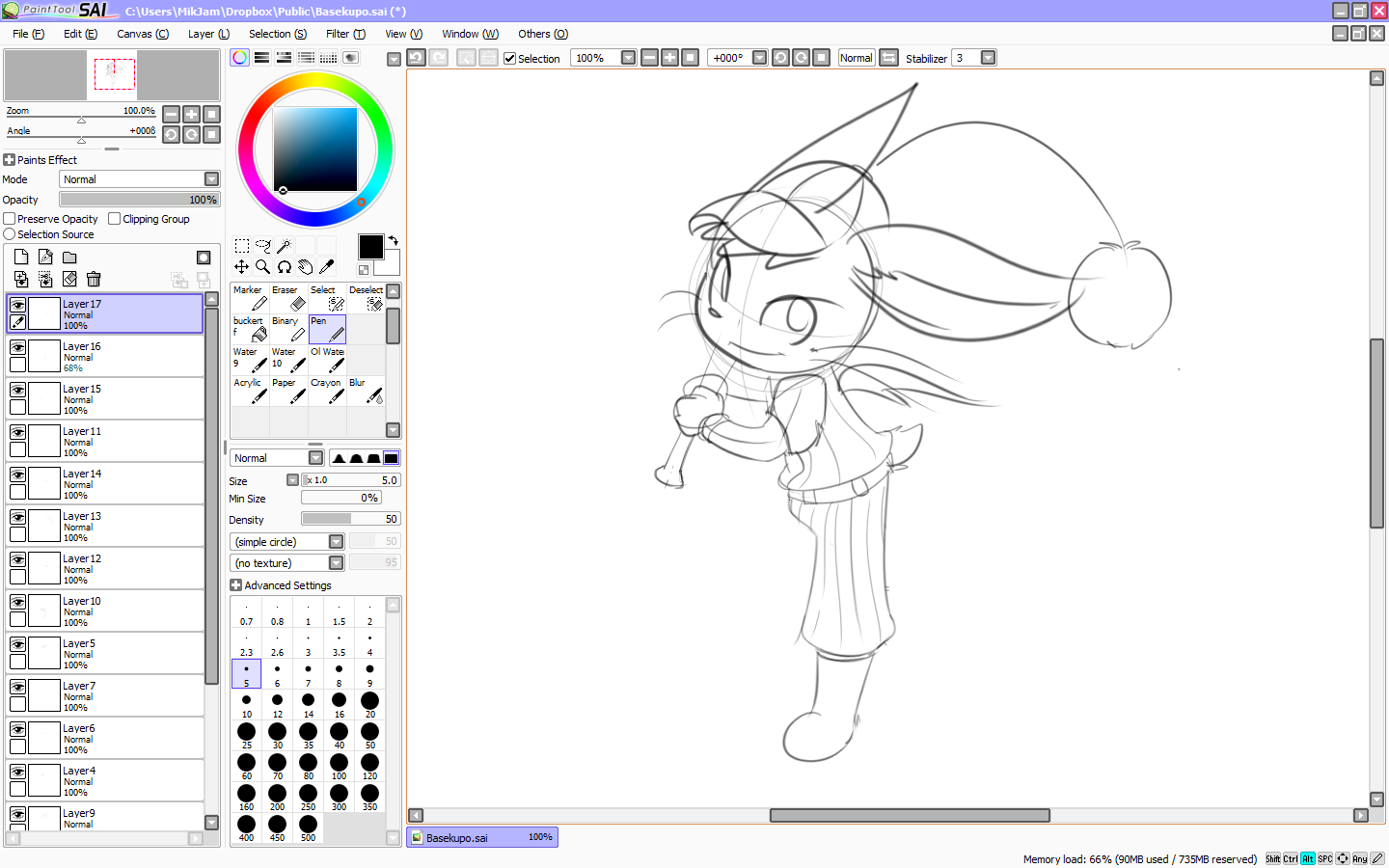Expand the Advanced Settings section
This screenshot has height=868, width=1389.
tap(236, 585)
